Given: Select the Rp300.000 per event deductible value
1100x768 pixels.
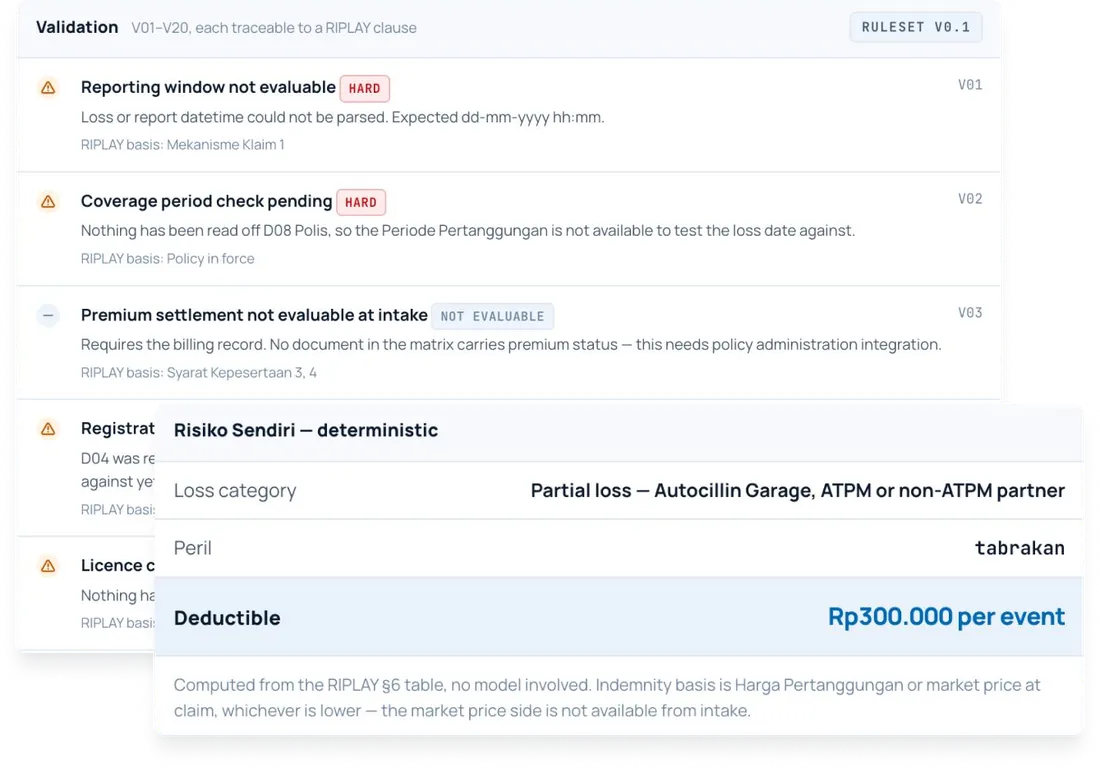Looking at the screenshot, I should 946,617.
